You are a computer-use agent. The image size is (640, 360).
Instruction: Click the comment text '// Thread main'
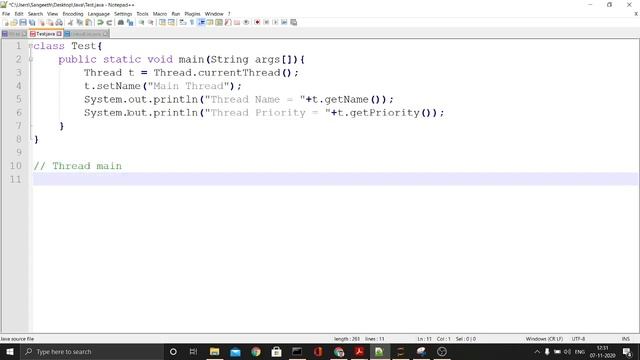click(78, 166)
